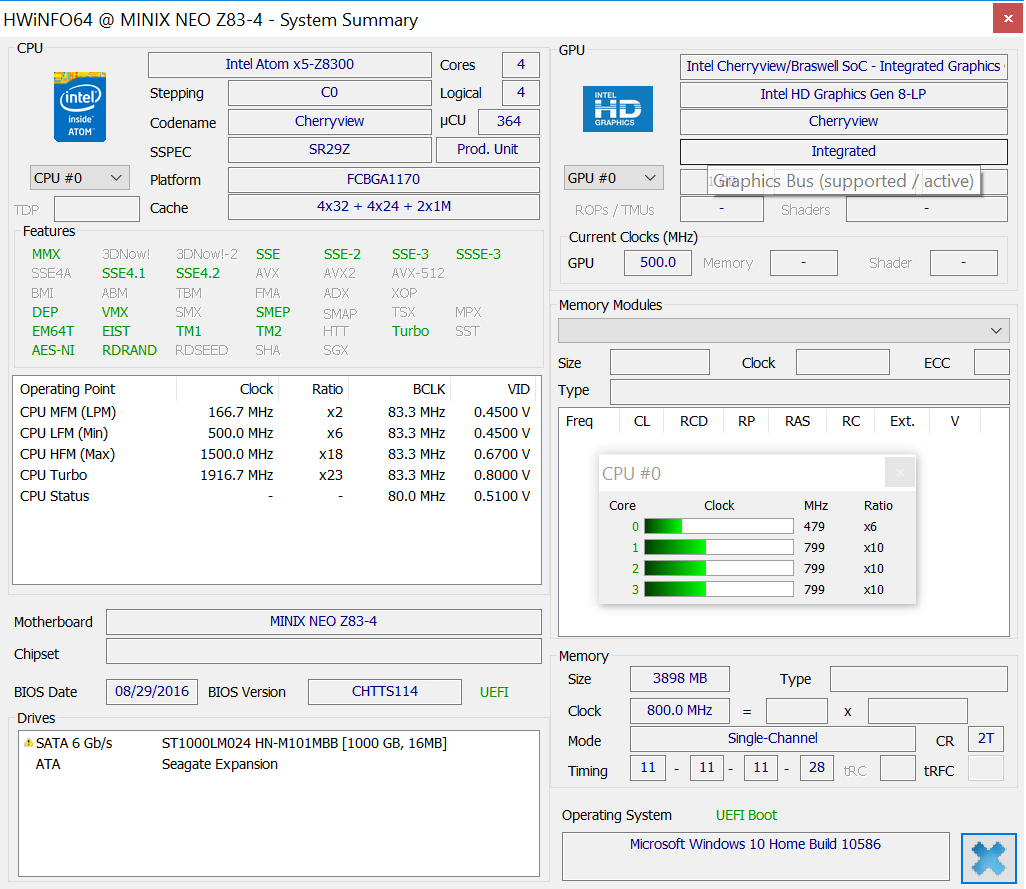Click the Windows 10 Home Build 10586 field
This screenshot has width=1026, height=889.
click(x=756, y=856)
